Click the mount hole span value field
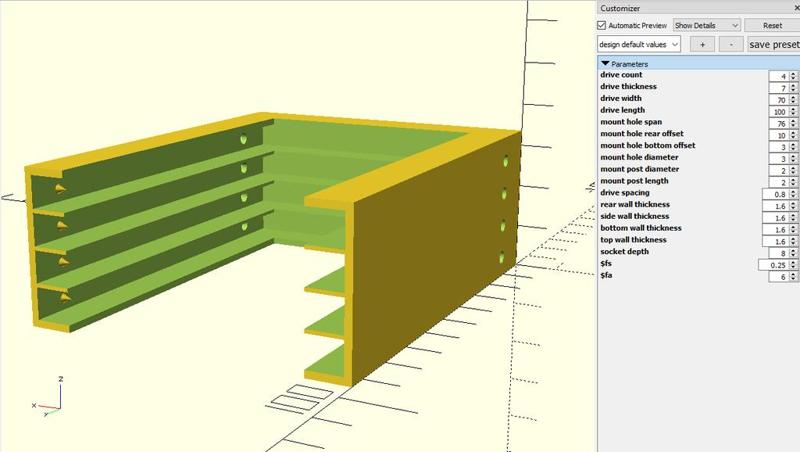Screen dimensions: 800x452 (x=779, y=123)
